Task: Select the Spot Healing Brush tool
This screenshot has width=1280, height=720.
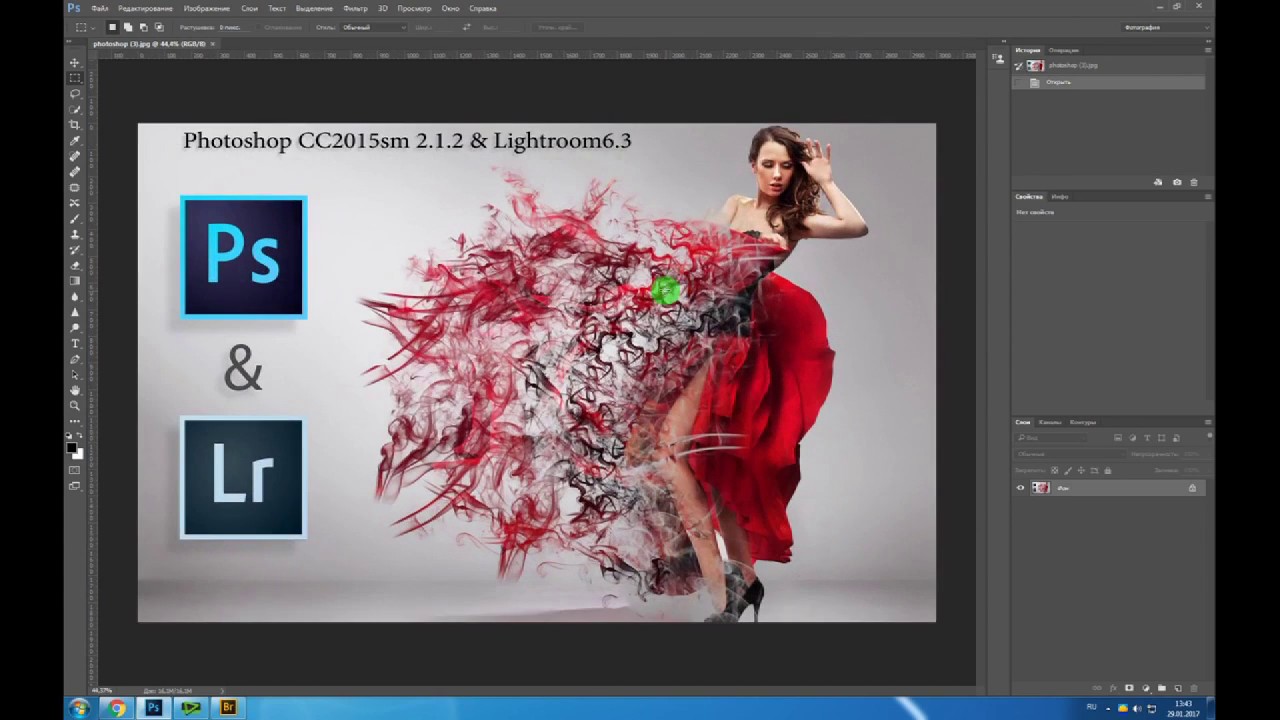Action: pyautogui.click(x=75, y=156)
